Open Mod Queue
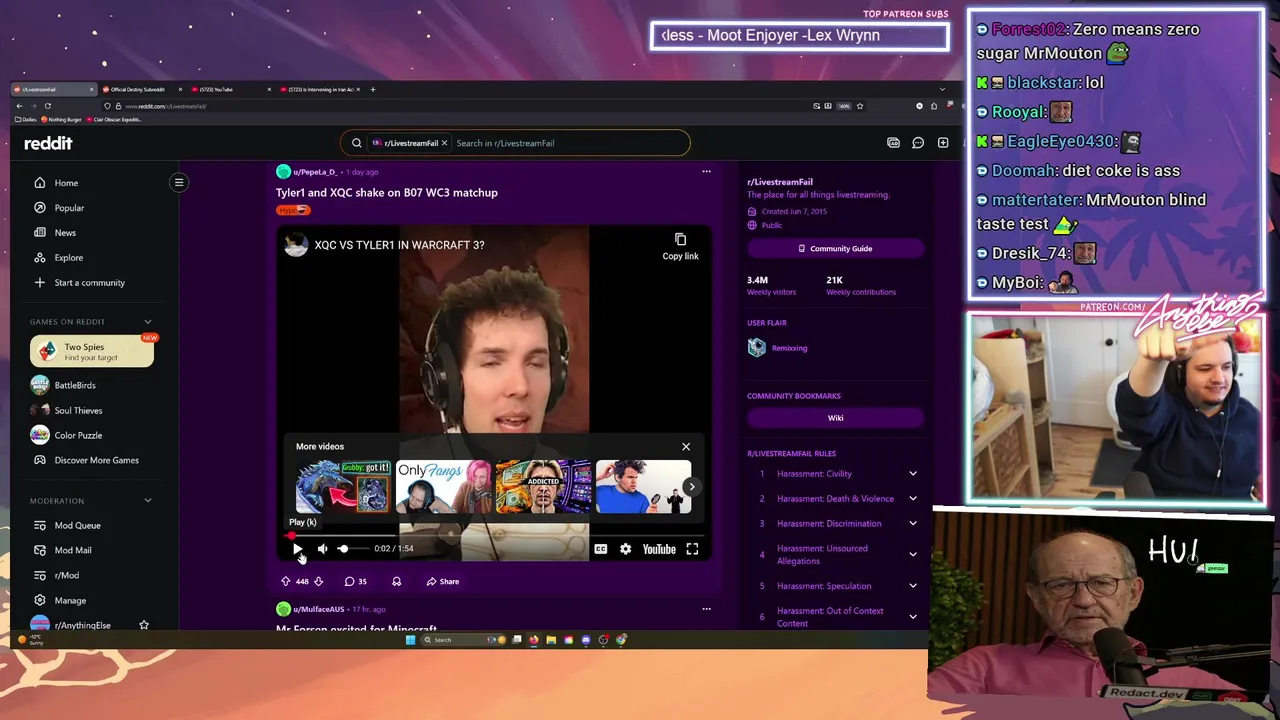 coord(77,525)
